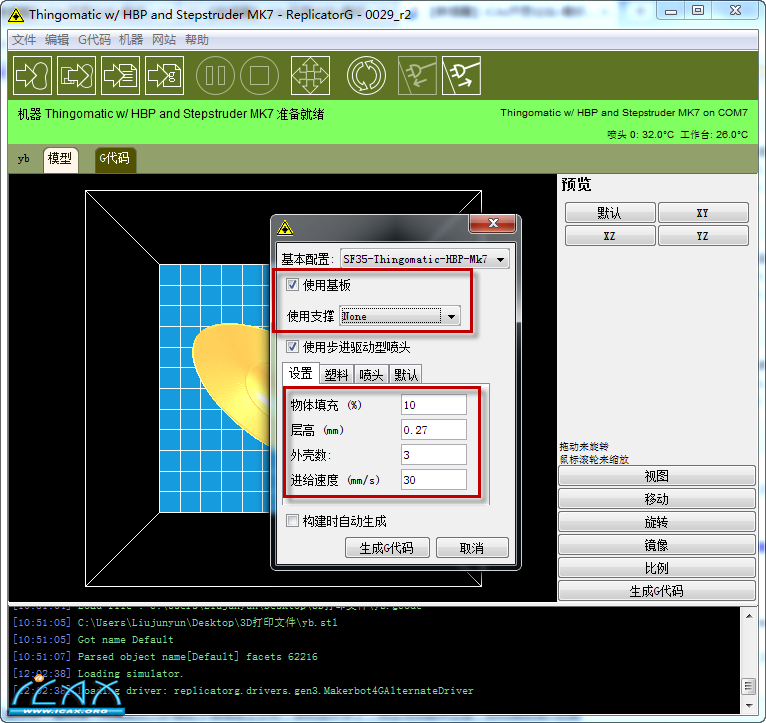Click the 镜像 button
Image resolution: width=766 pixels, height=723 pixels.
657,545
